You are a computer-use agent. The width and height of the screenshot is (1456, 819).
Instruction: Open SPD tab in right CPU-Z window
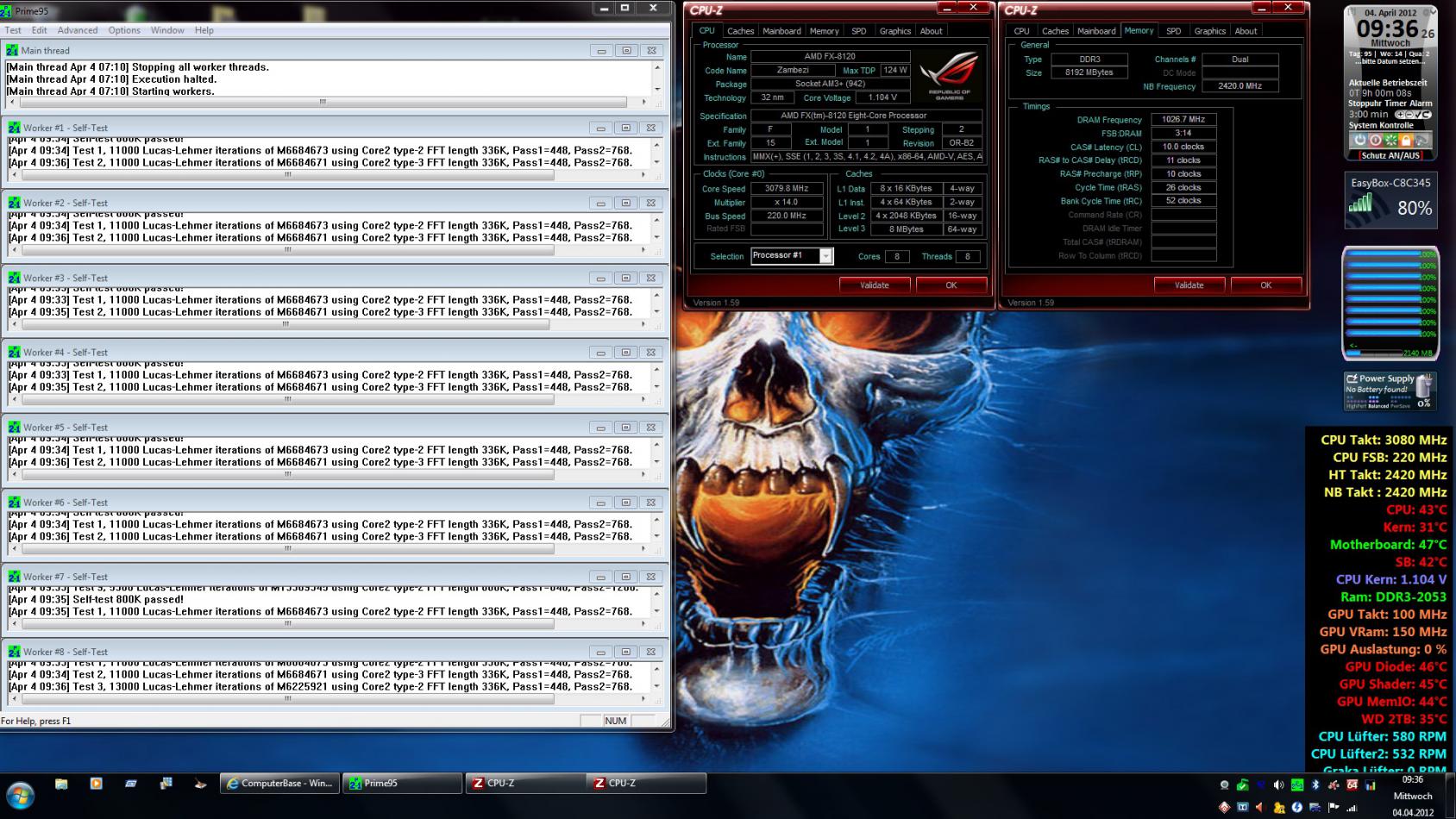coord(1174,31)
